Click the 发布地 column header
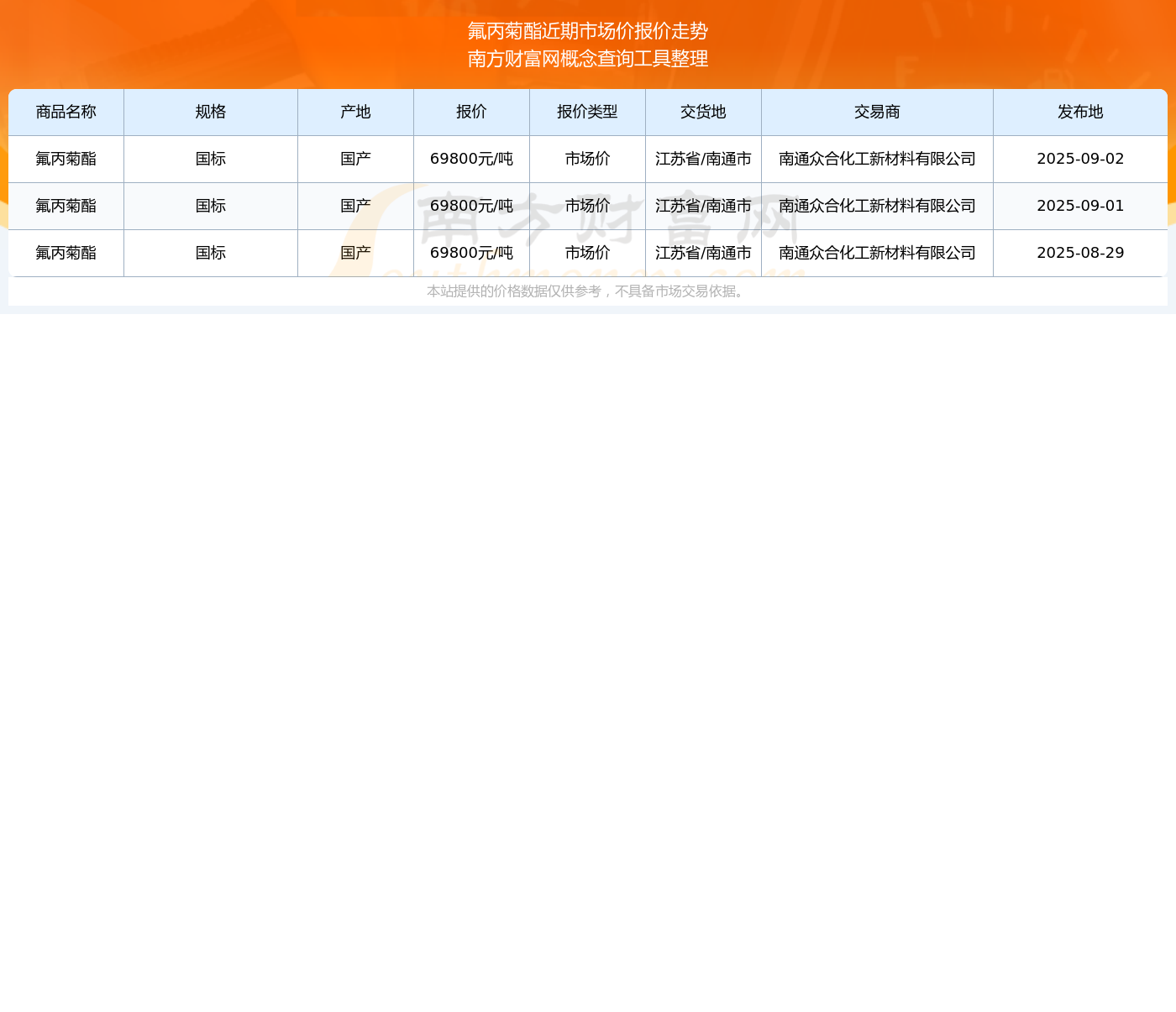 [1080, 112]
